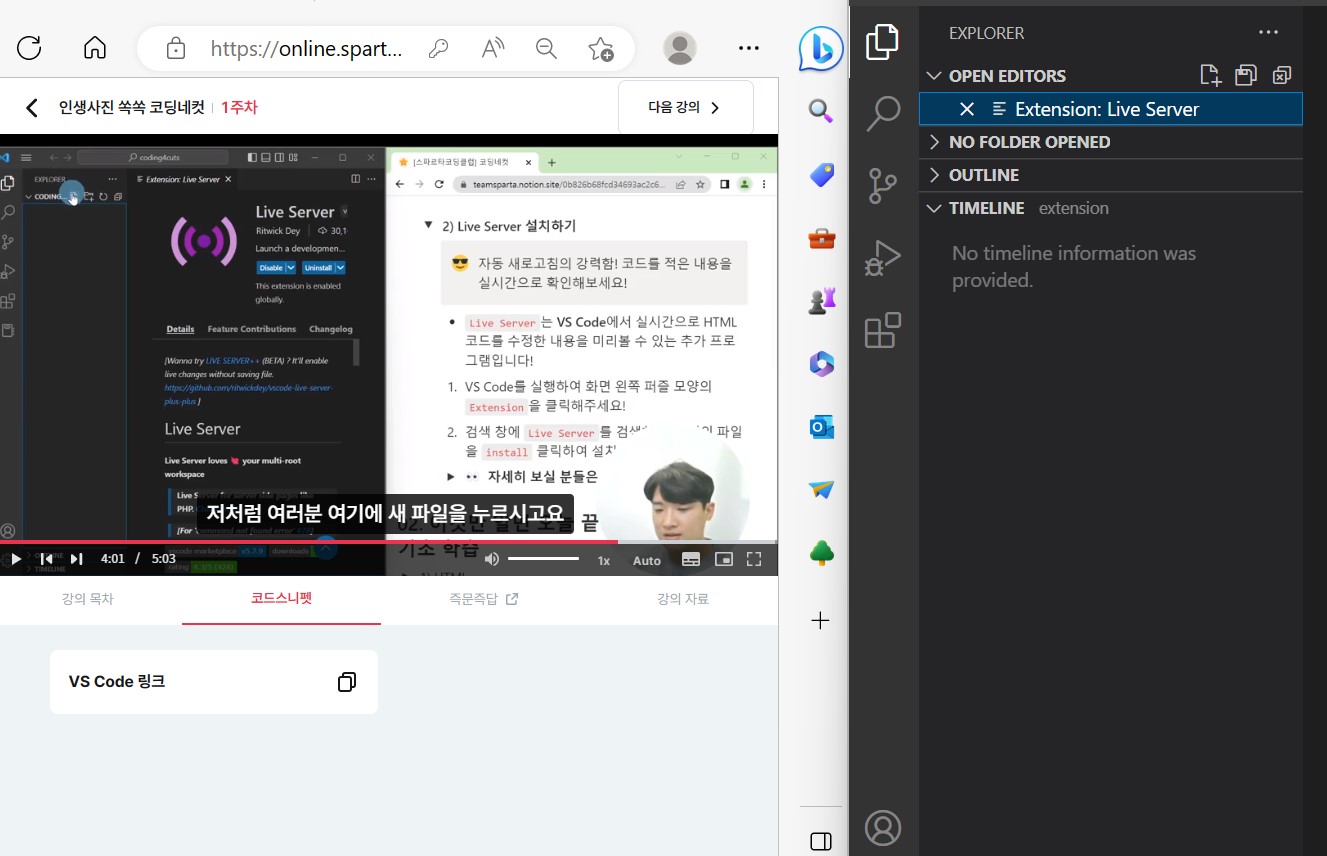Open the Search view in VS Code

click(883, 114)
